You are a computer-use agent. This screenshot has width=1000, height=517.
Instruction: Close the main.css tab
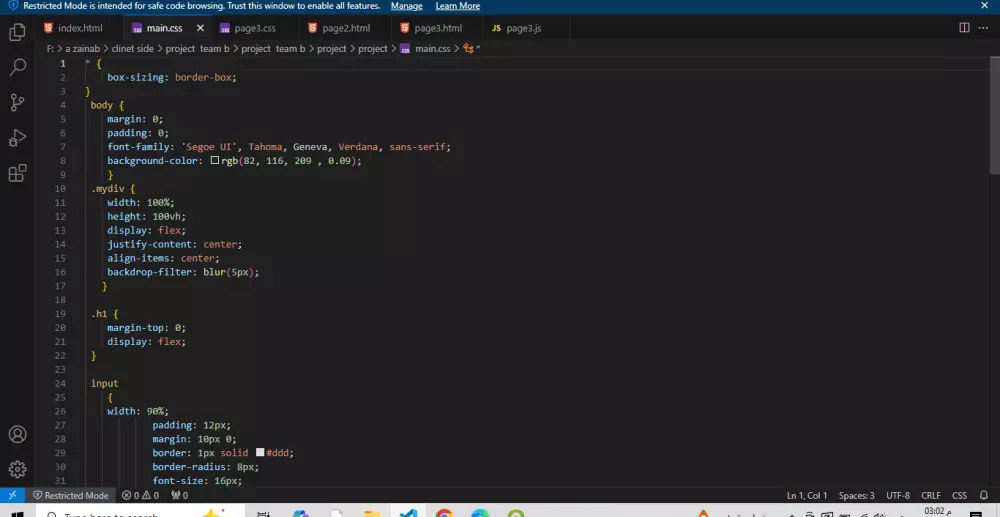200,28
